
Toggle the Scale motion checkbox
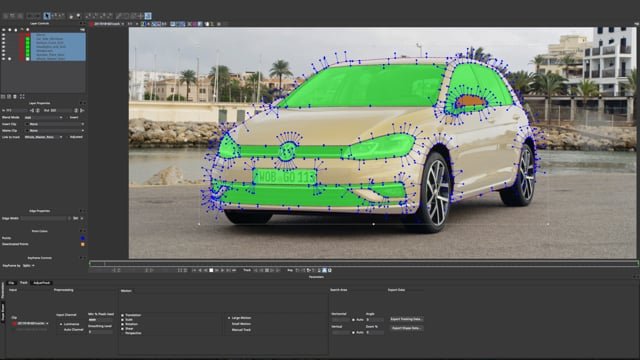pos(122,320)
